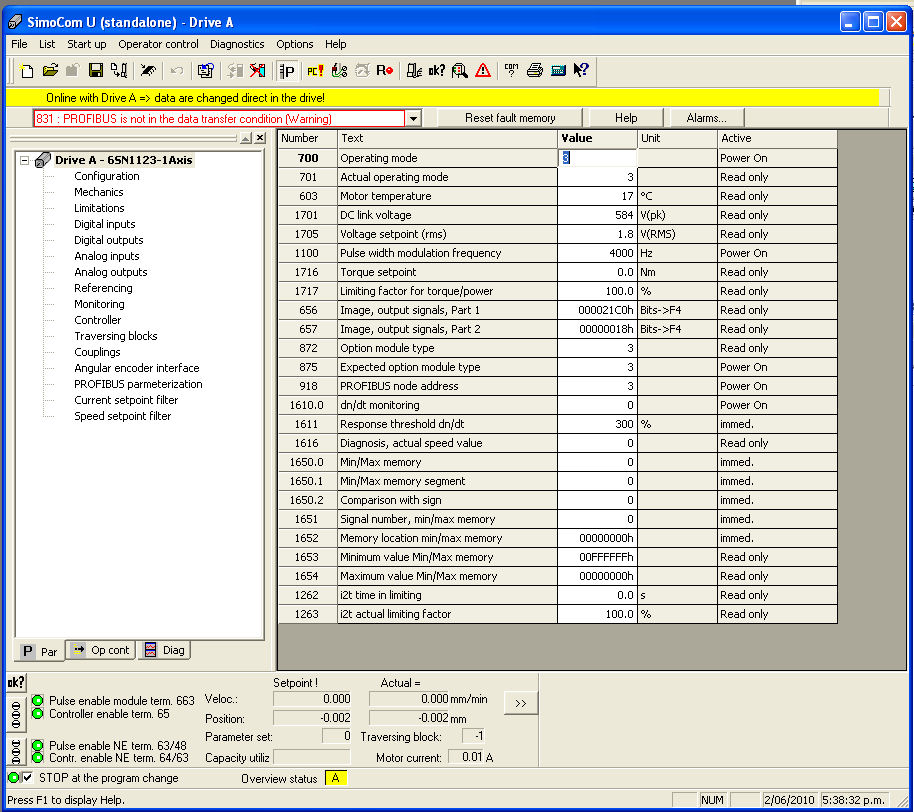Click the ok? button above the enable indicators
This screenshot has width=914, height=812.
click(x=16, y=682)
